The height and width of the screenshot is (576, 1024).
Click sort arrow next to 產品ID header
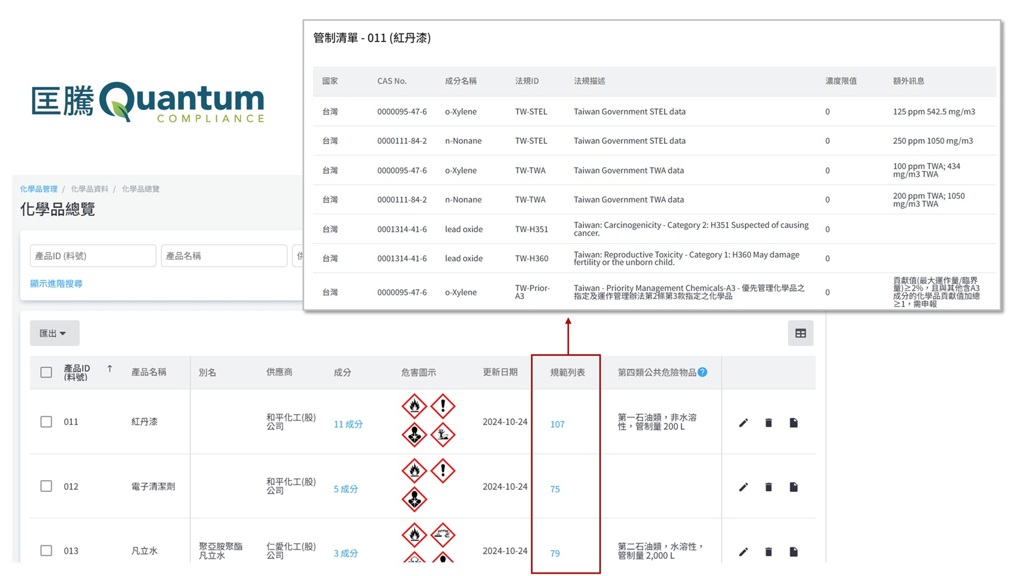(110, 370)
